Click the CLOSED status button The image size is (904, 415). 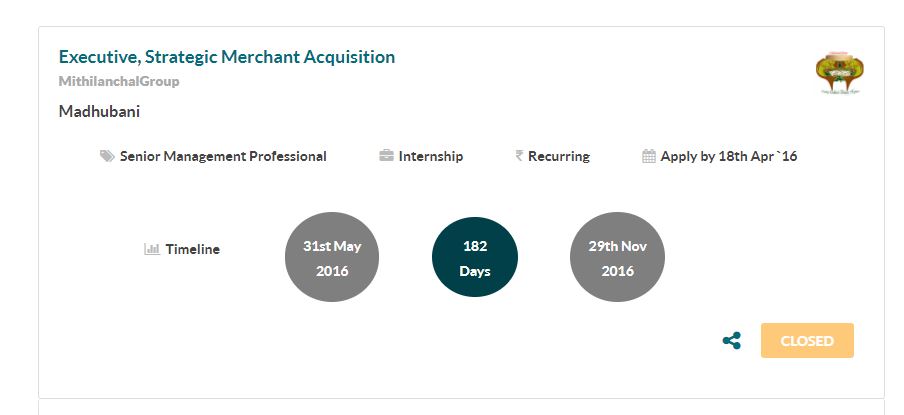pos(807,341)
